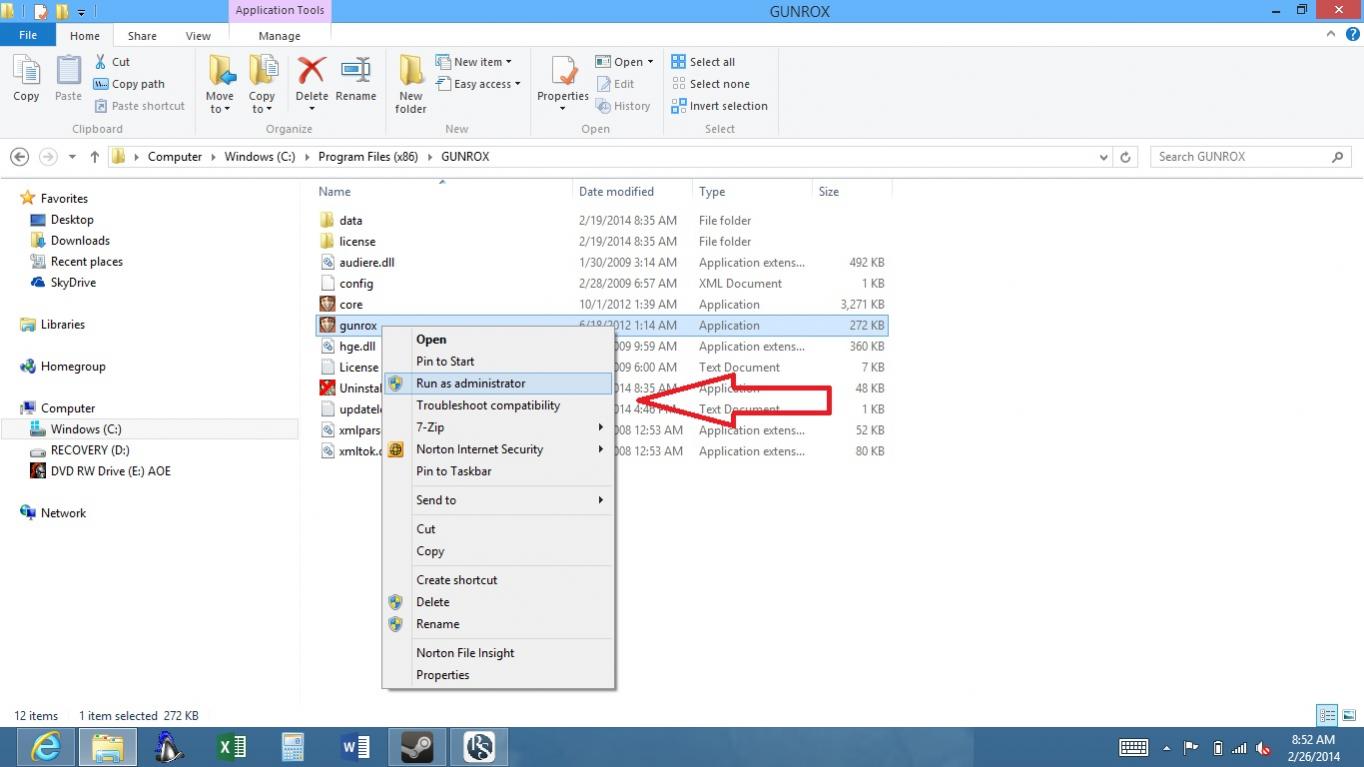
Task: Open Steam from the taskbar
Action: coord(416,747)
